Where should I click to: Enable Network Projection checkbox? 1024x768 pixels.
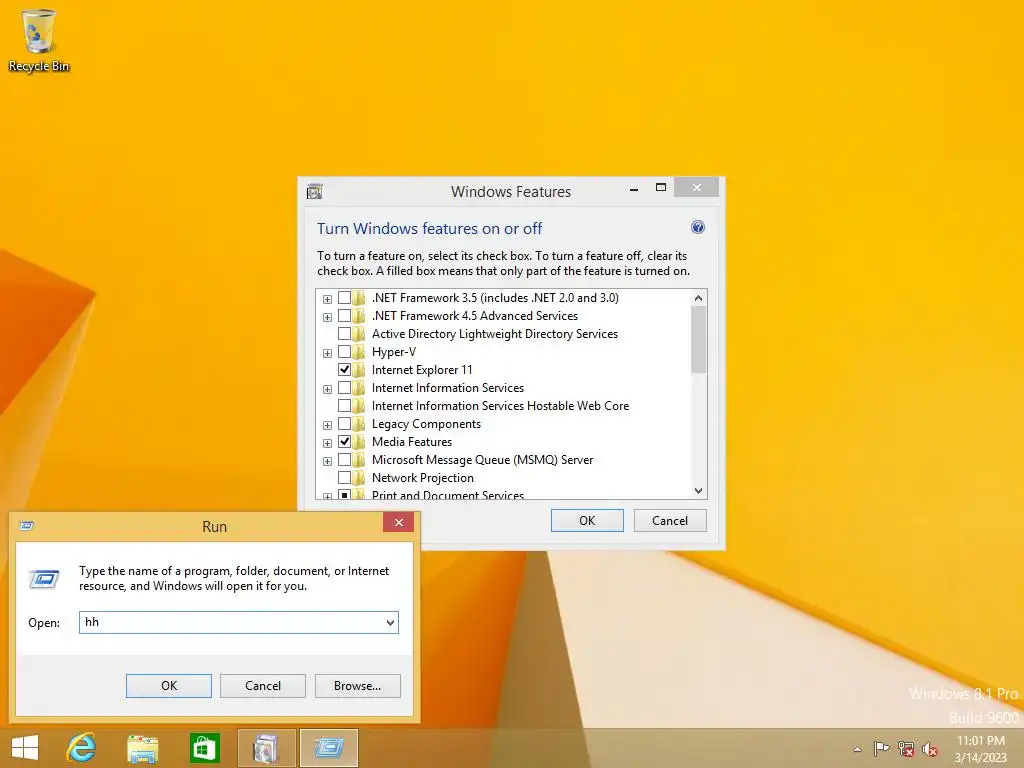pos(344,478)
